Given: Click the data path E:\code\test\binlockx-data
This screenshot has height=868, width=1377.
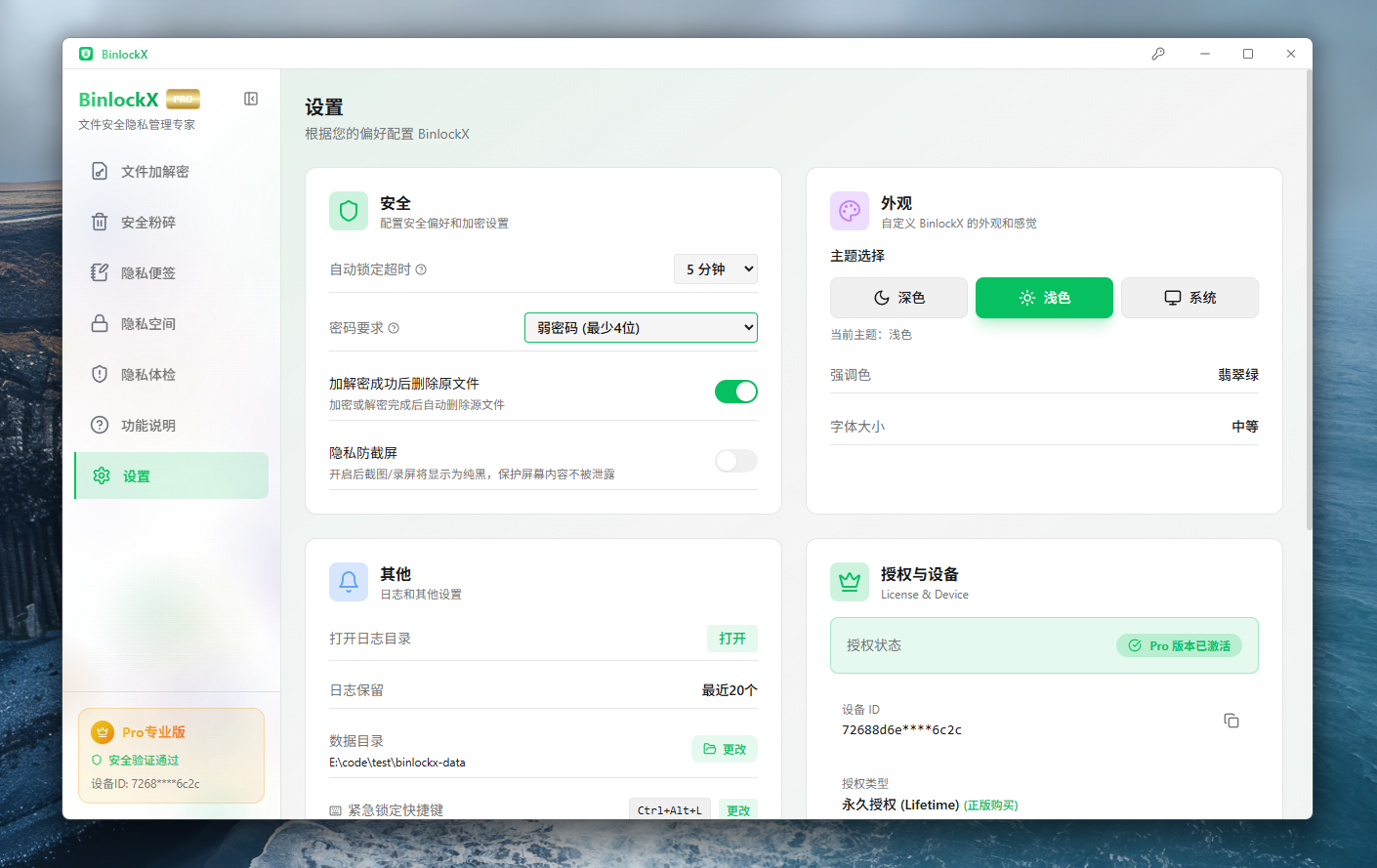Looking at the screenshot, I should coord(397,763).
